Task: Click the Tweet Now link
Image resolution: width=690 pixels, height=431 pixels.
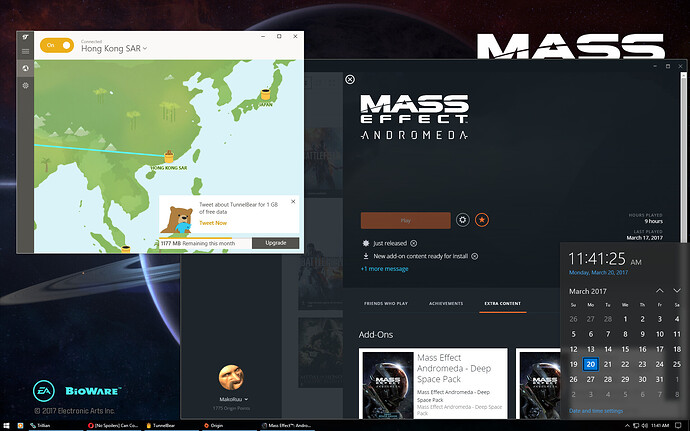Action: tap(213, 223)
